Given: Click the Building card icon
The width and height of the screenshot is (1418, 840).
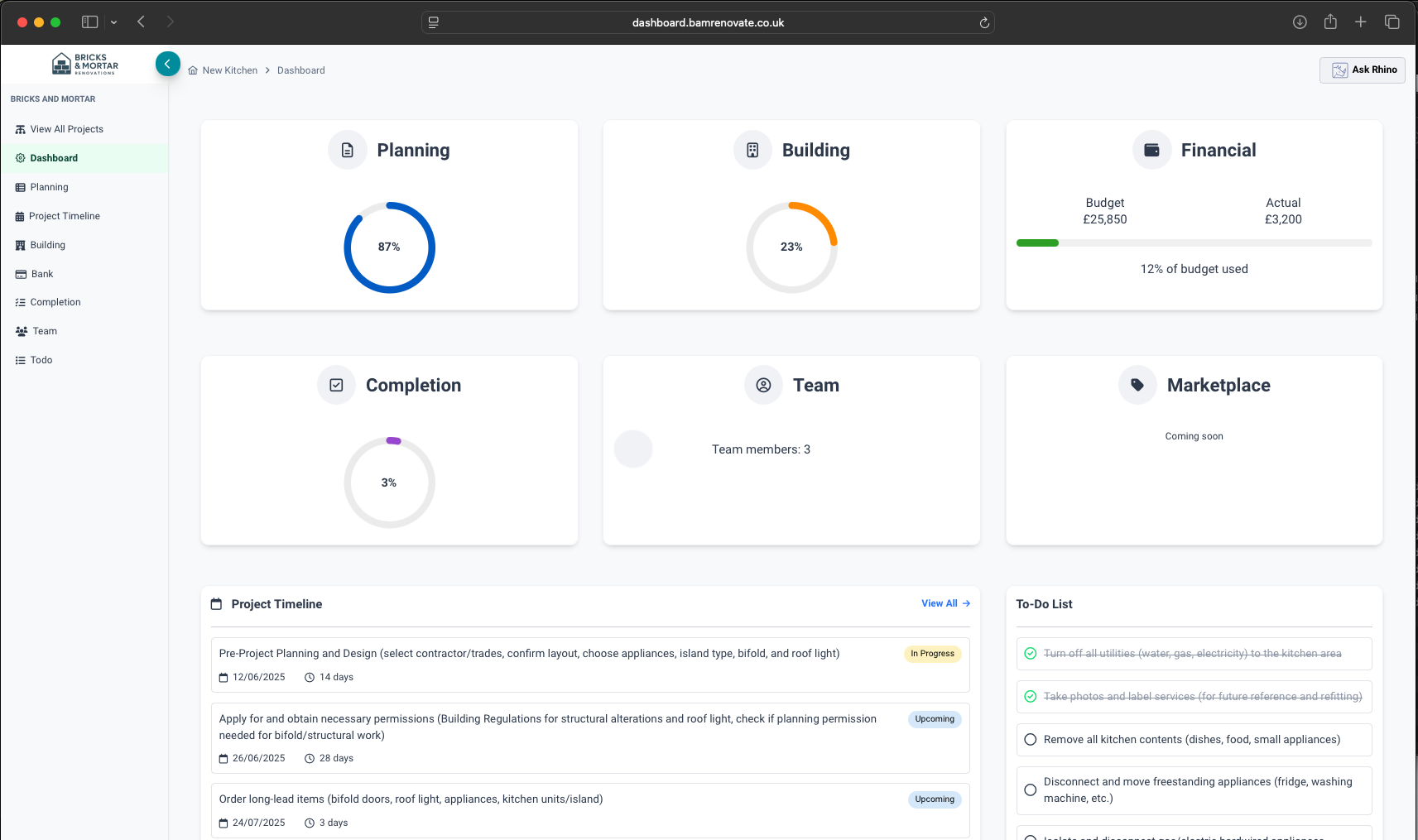Looking at the screenshot, I should pos(752,151).
